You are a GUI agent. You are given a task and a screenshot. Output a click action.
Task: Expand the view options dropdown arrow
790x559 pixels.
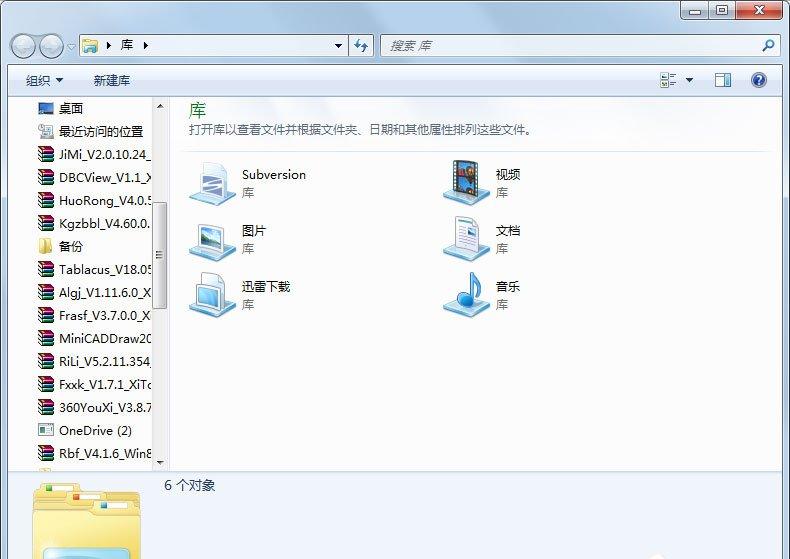(689, 80)
